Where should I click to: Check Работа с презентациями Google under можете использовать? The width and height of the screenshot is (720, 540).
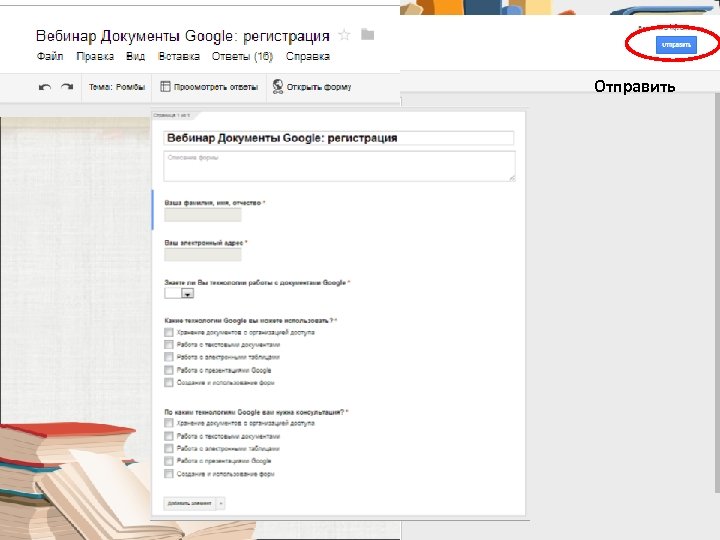pyautogui.click(x=169, y=370)
